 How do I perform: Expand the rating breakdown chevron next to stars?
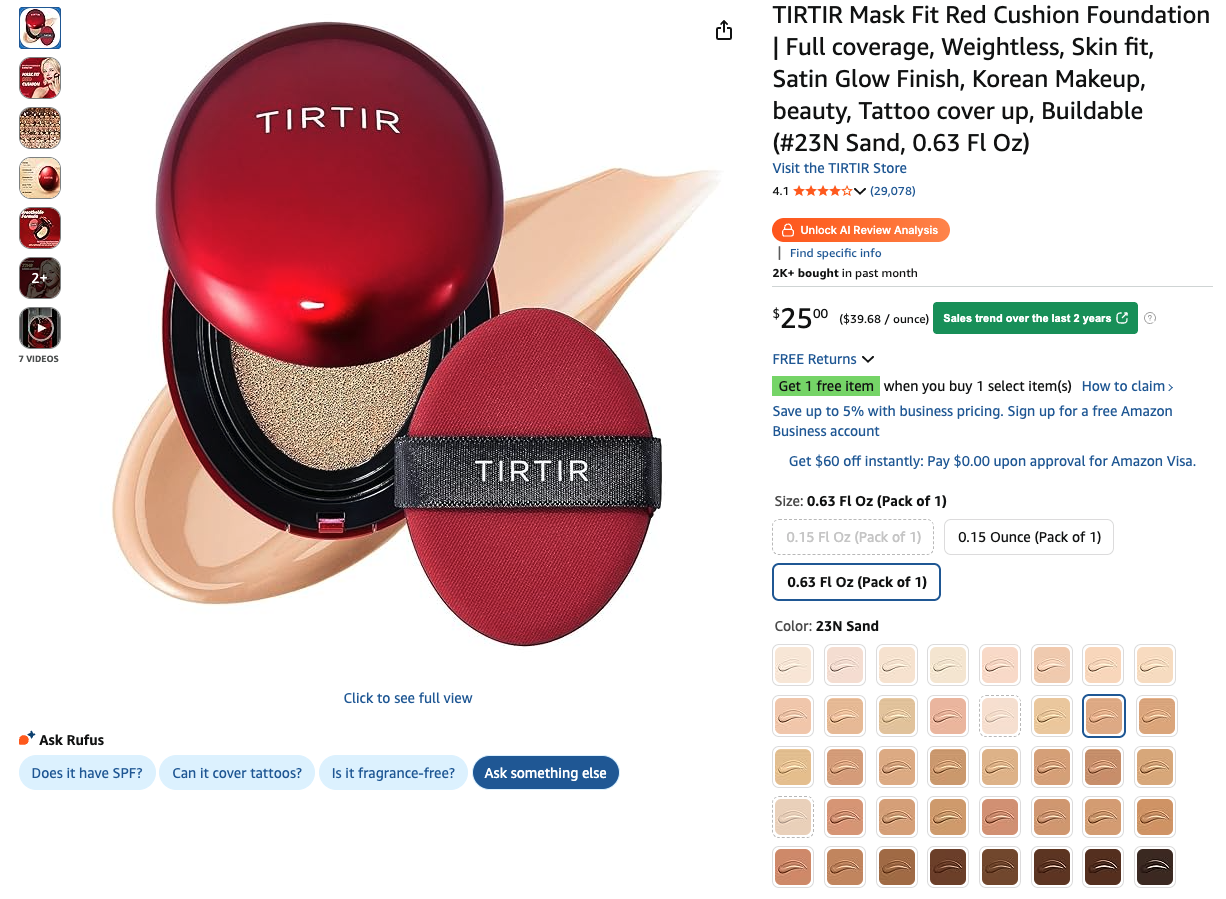pos(860,191)
